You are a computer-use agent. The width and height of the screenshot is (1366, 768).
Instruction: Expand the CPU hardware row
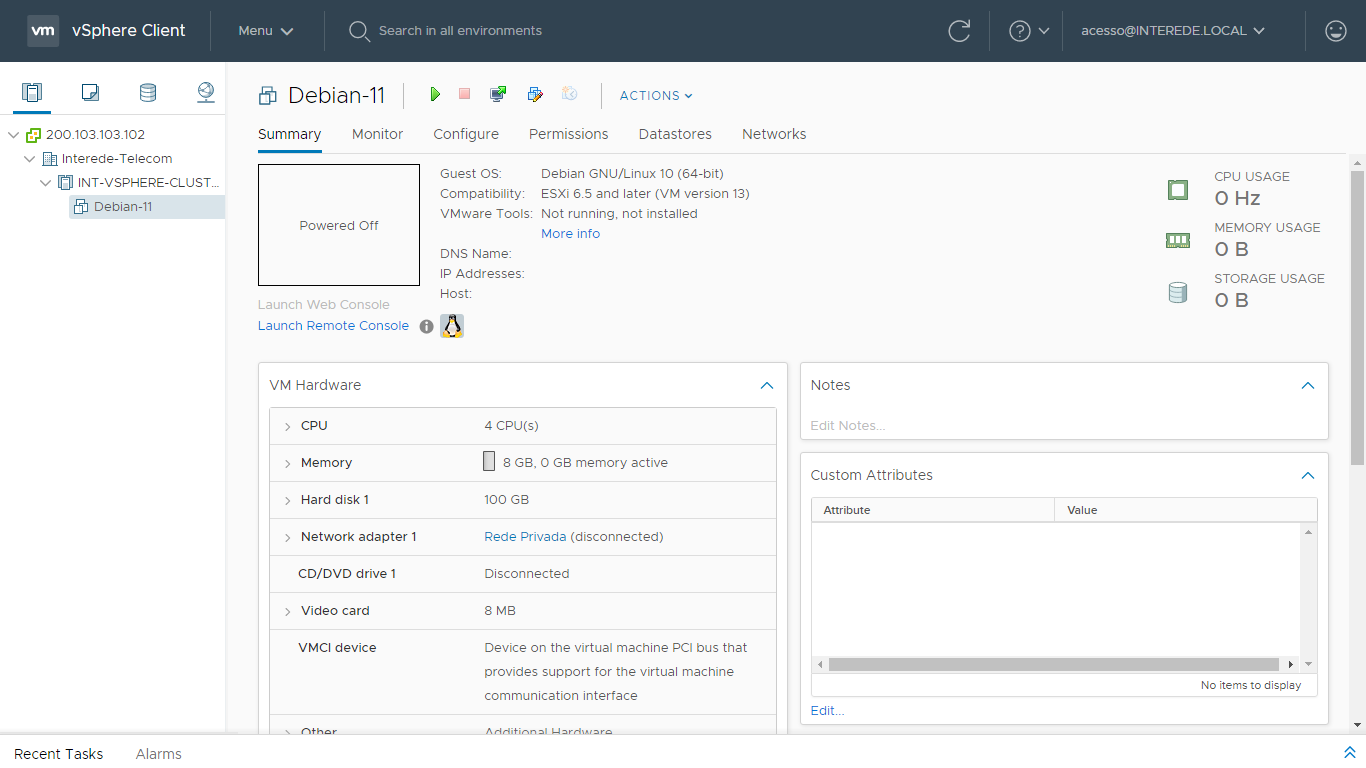point(288,427)
